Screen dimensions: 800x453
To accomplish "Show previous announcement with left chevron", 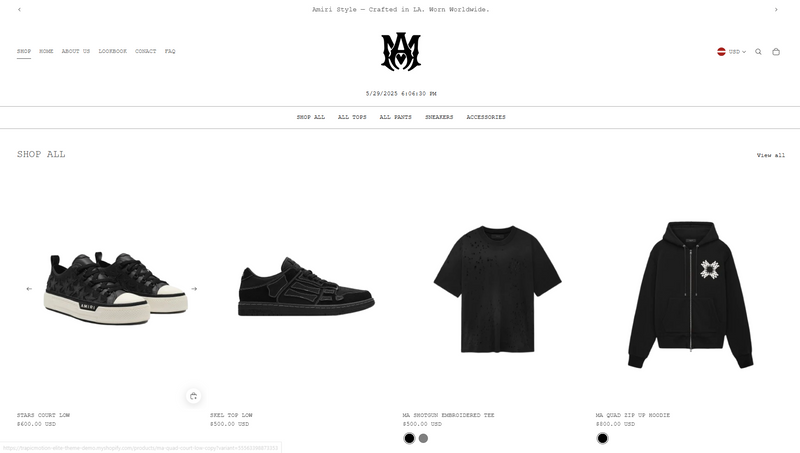I will (x=19, y=9).
